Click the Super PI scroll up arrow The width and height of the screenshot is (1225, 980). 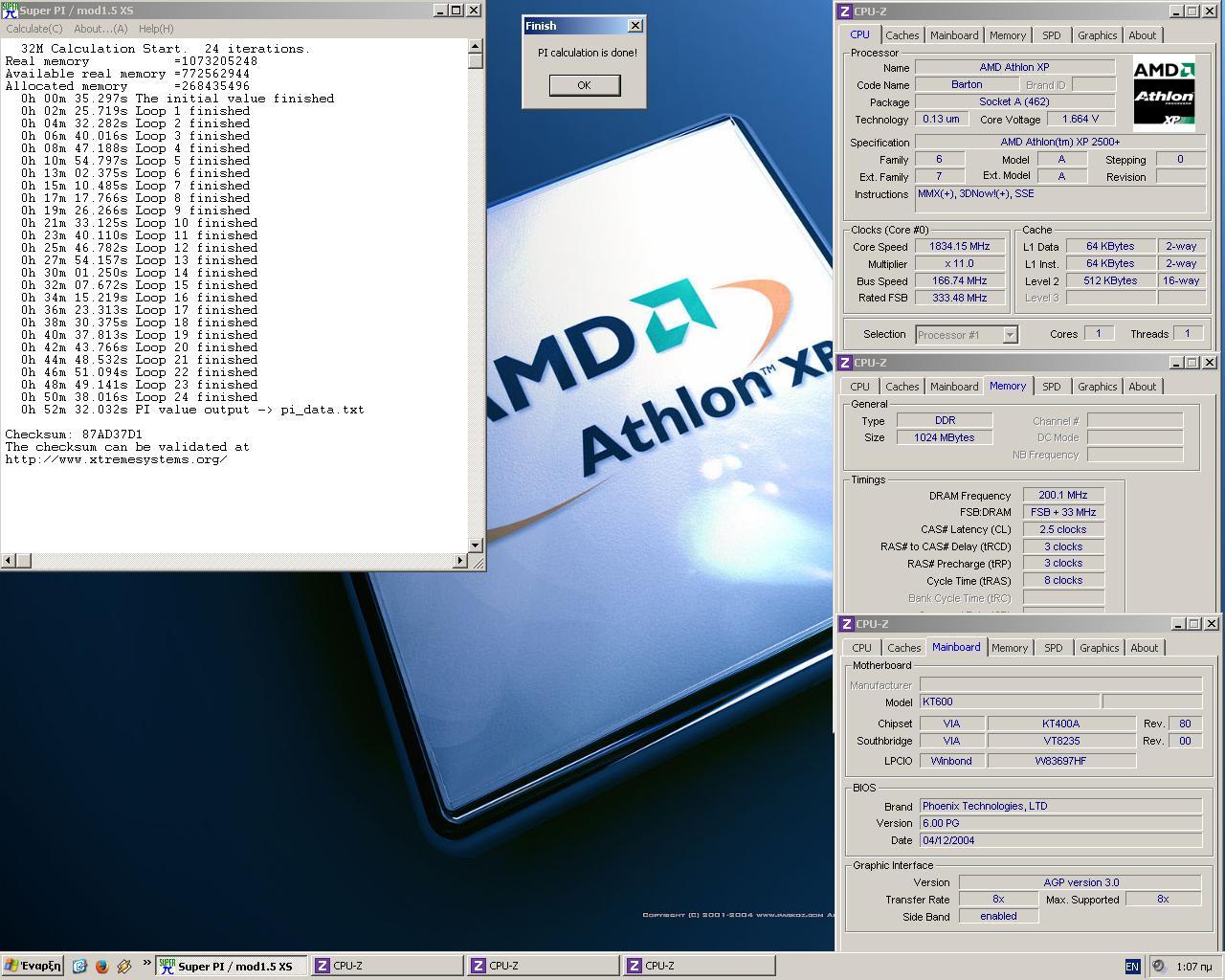tap(476, 45)
